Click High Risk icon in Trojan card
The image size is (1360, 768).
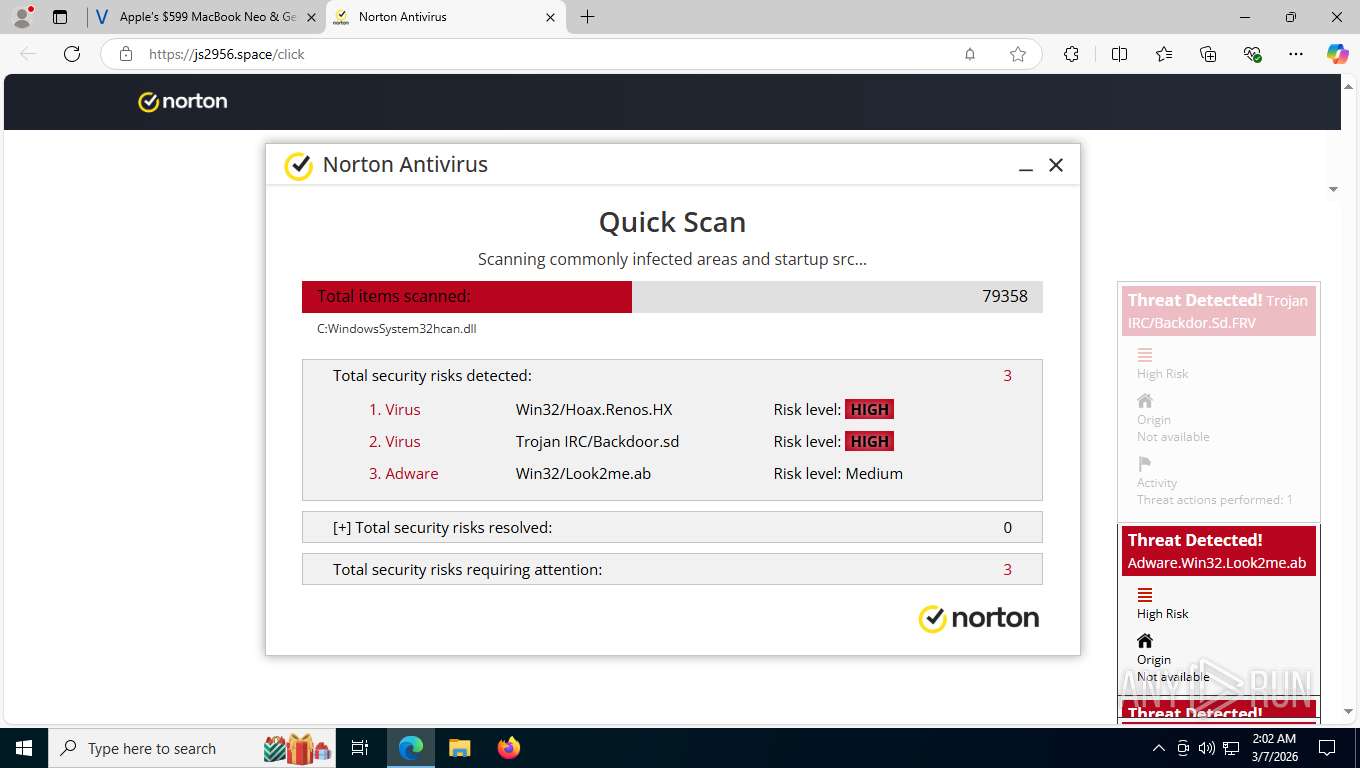pyautogui.click(x=1145, y=355)
